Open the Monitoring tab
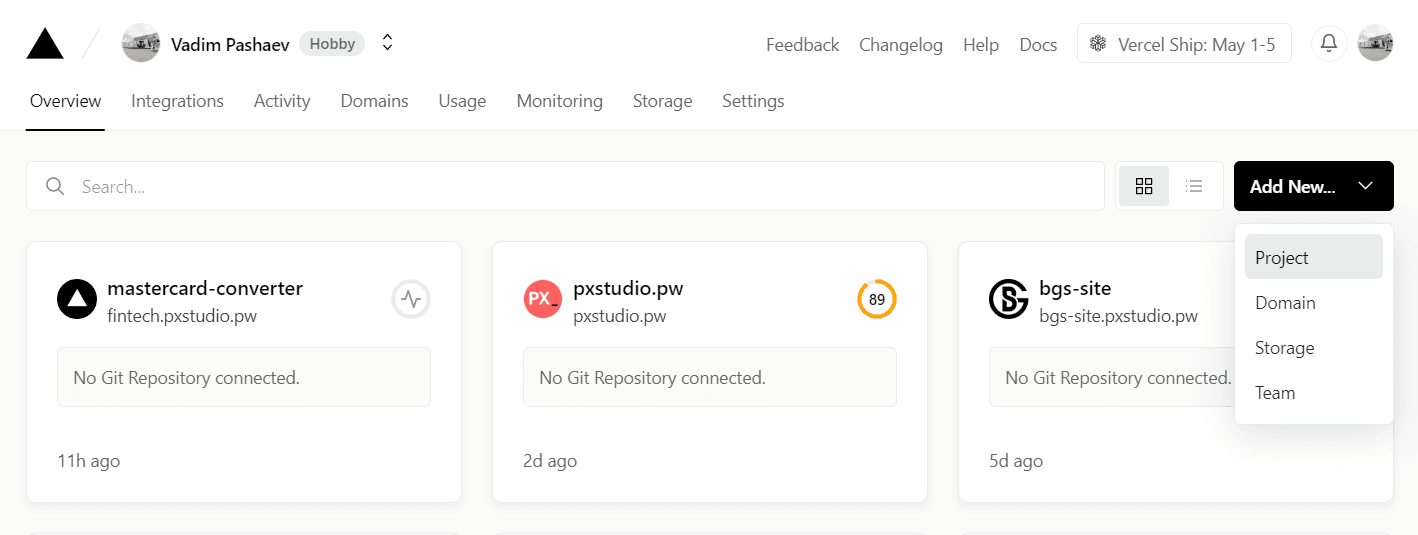The image size is (1418, 535). [x=559, y=101]
